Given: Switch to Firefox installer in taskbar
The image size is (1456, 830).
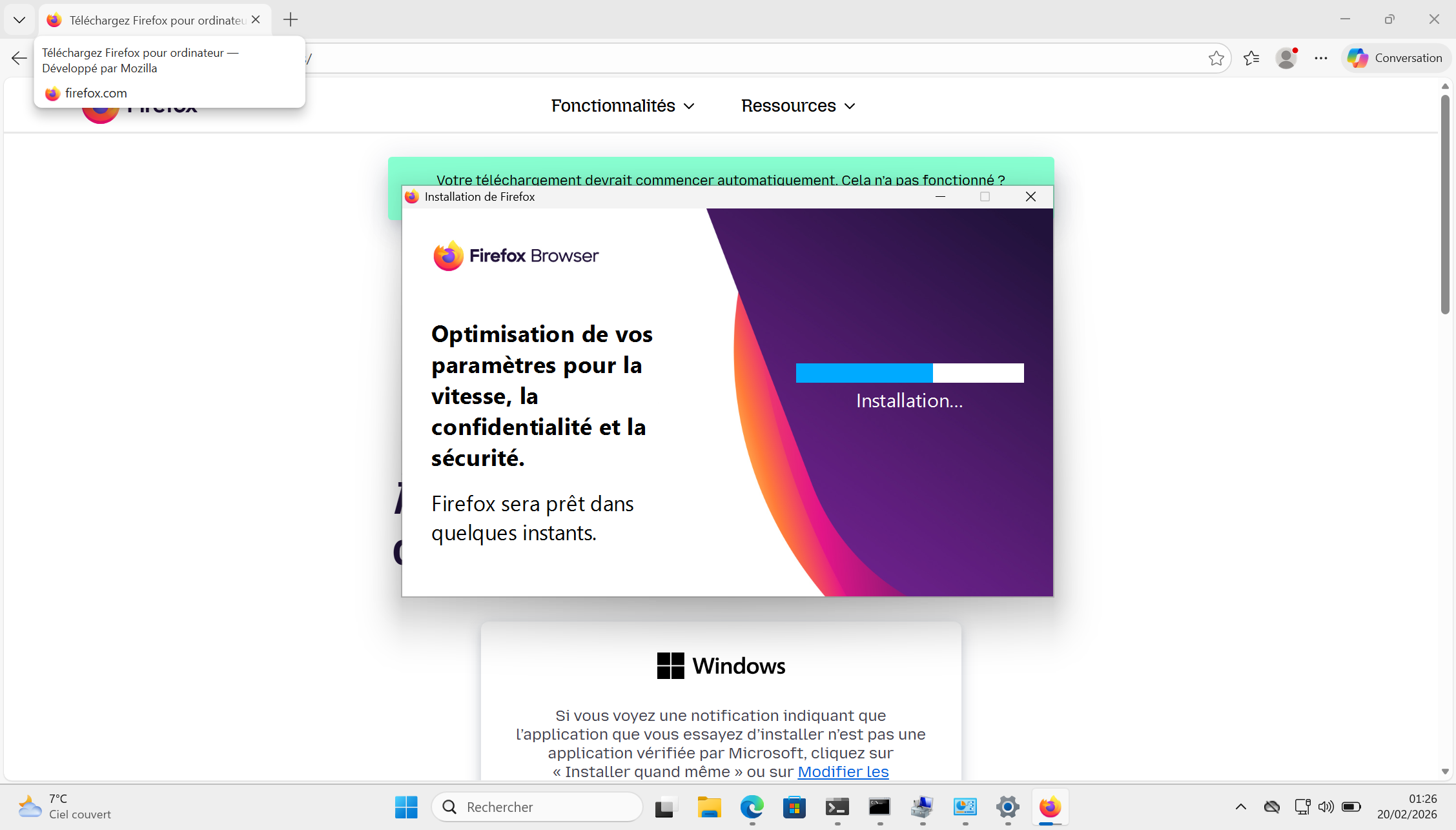Looking at the screenshot, I should [1050, 807].
